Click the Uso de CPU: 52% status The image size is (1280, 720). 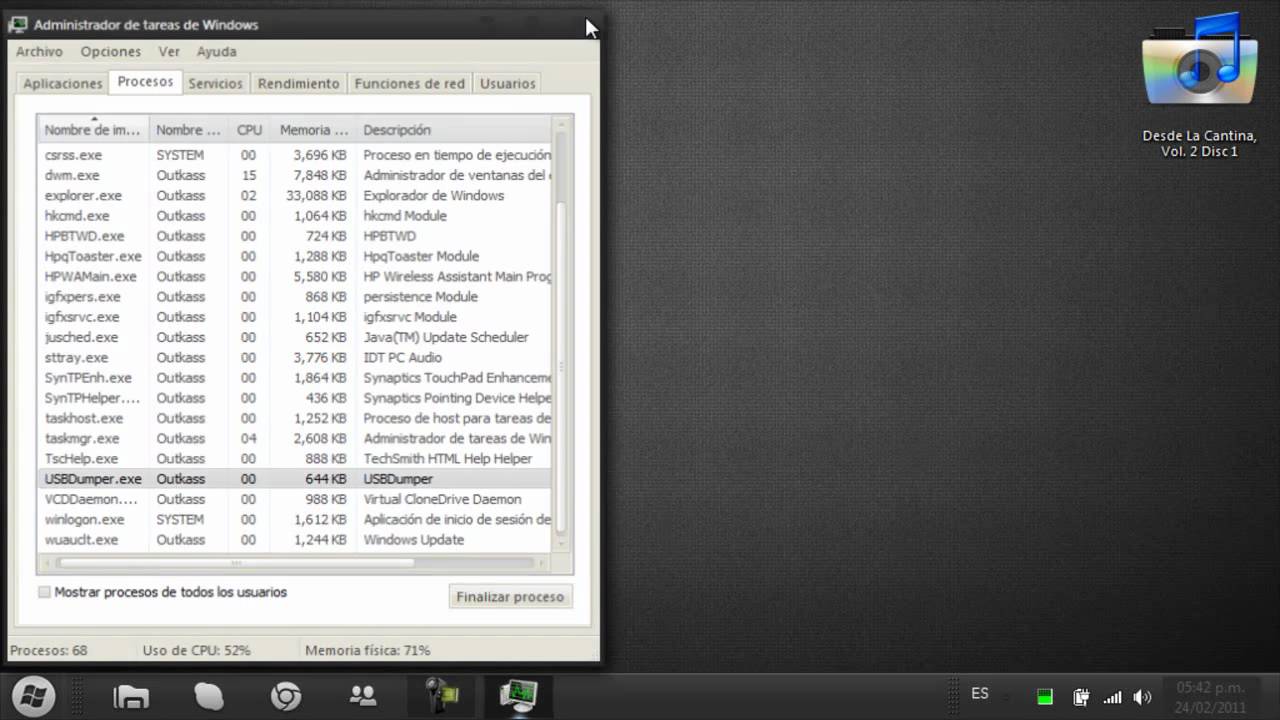[196, 650]
